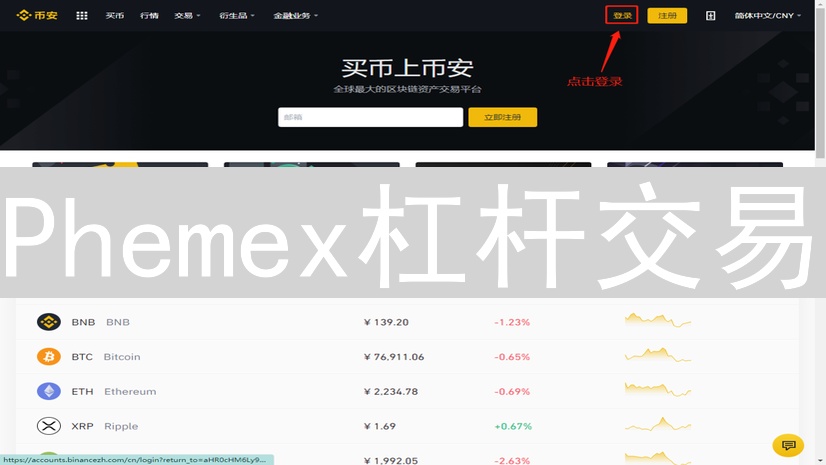Click the Bitcoin coin icon

coord(48,357)
